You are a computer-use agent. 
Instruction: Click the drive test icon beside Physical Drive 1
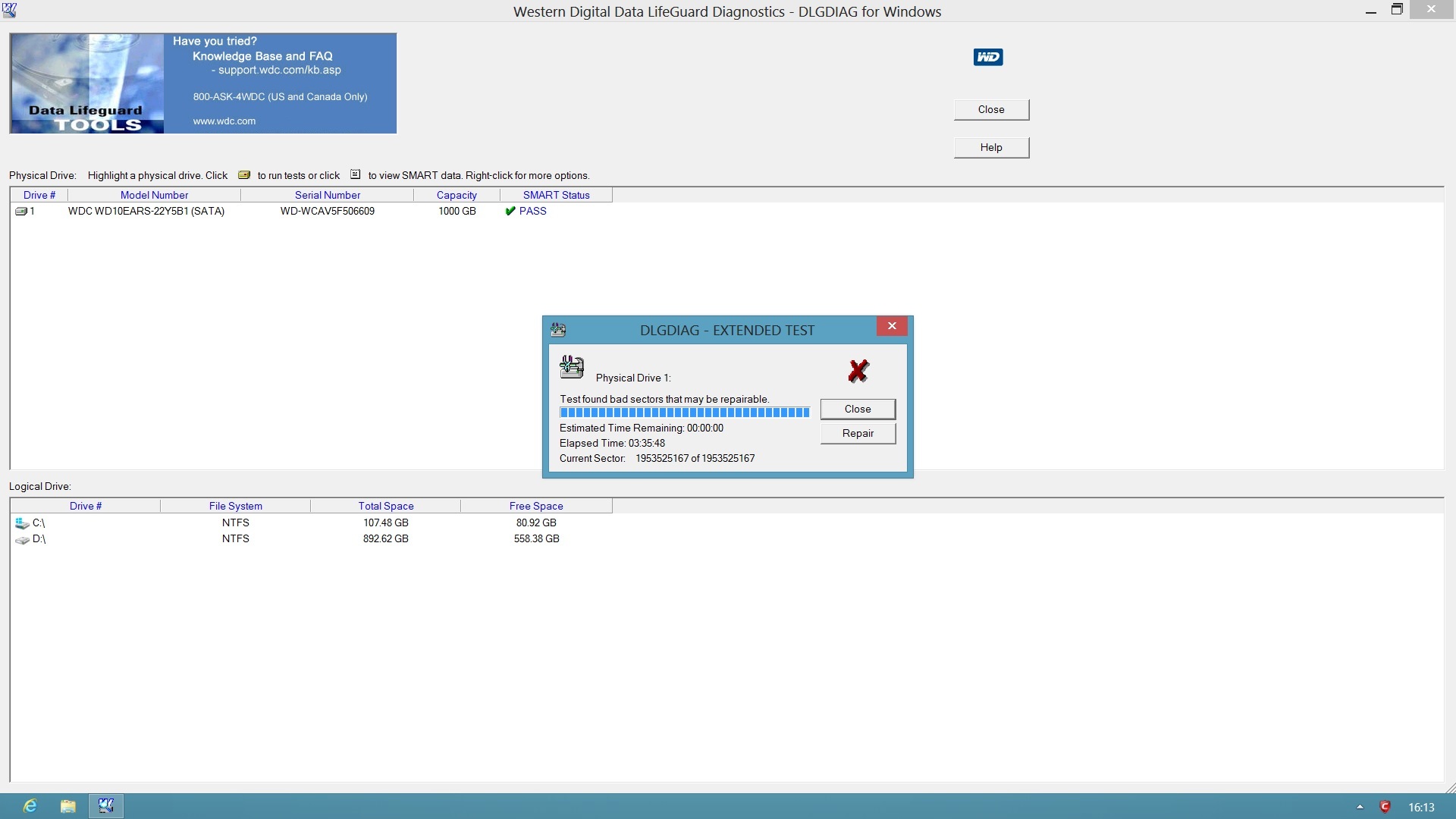point(572,367)
